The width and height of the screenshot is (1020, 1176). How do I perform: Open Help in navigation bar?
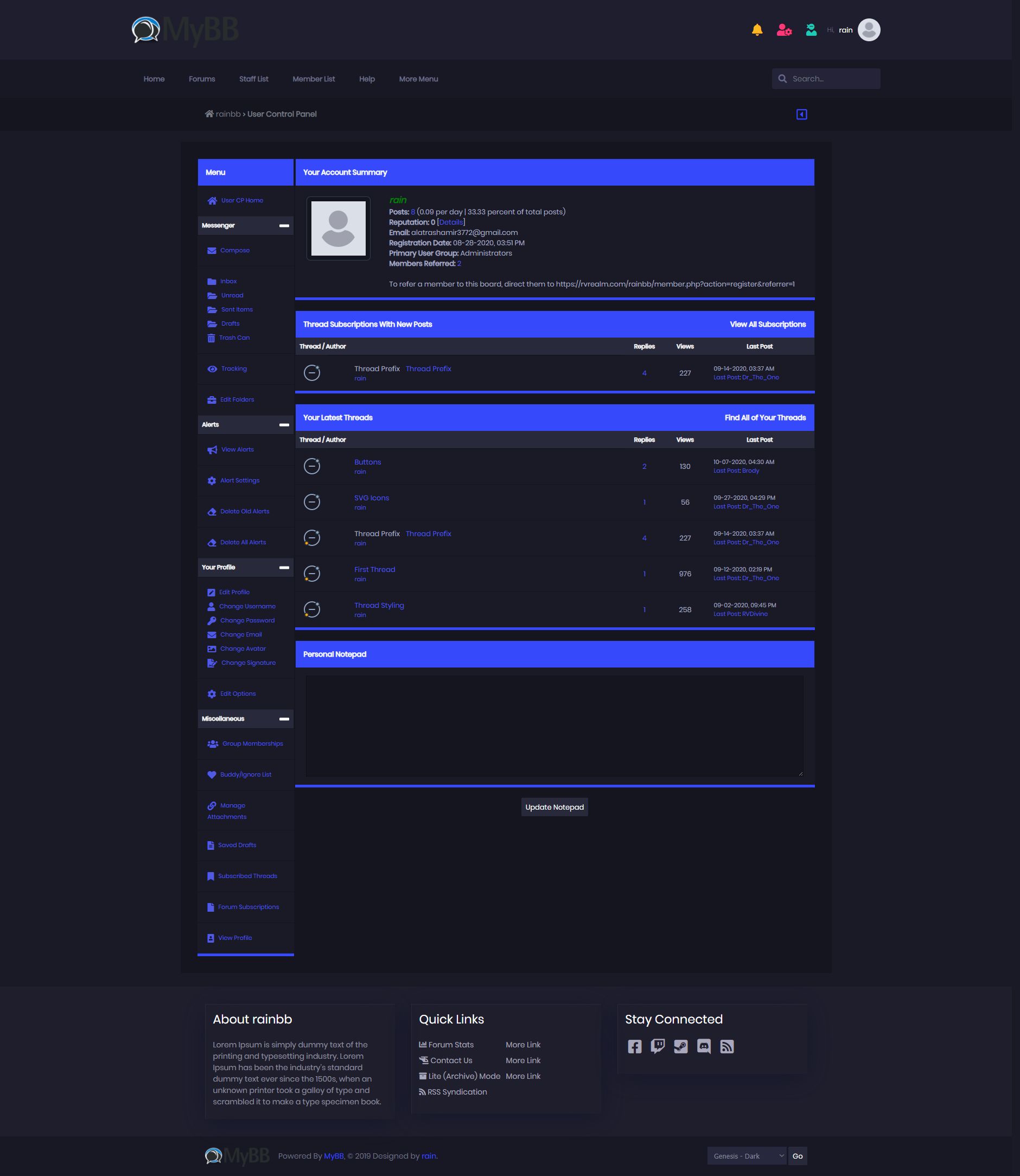[x=367, y=79]
